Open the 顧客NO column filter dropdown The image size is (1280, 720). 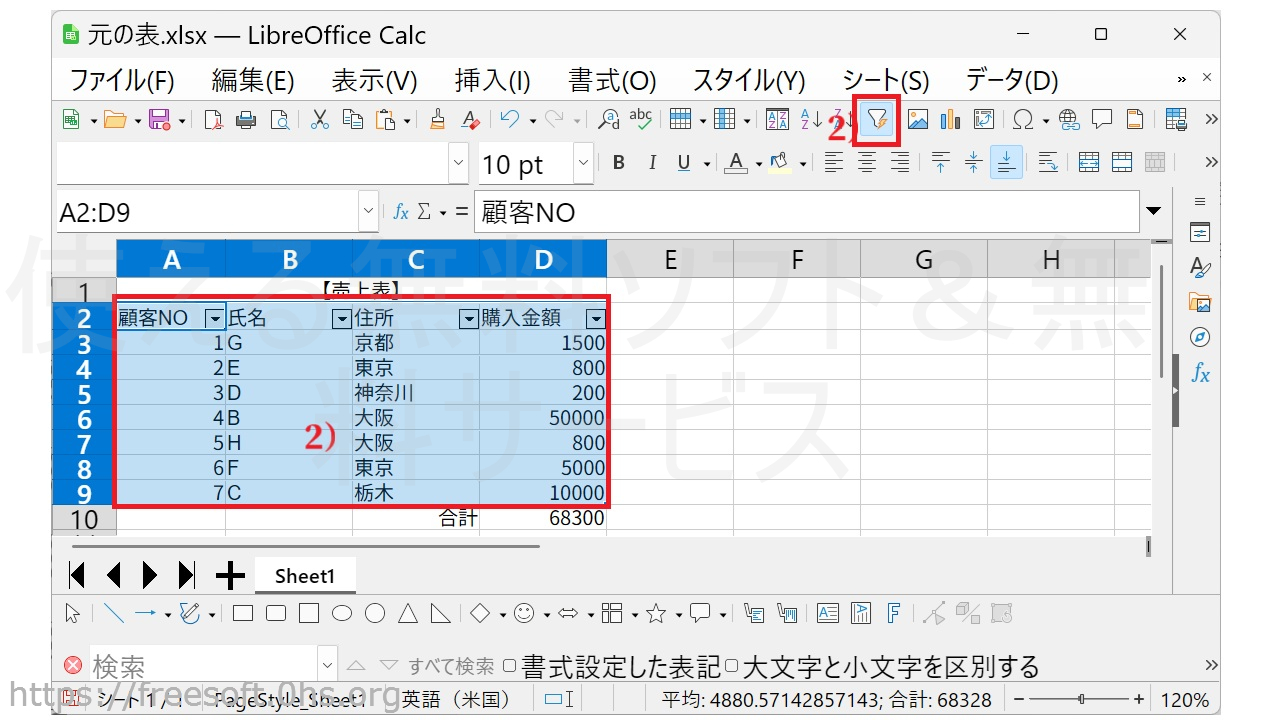click(x=214, y=319)
